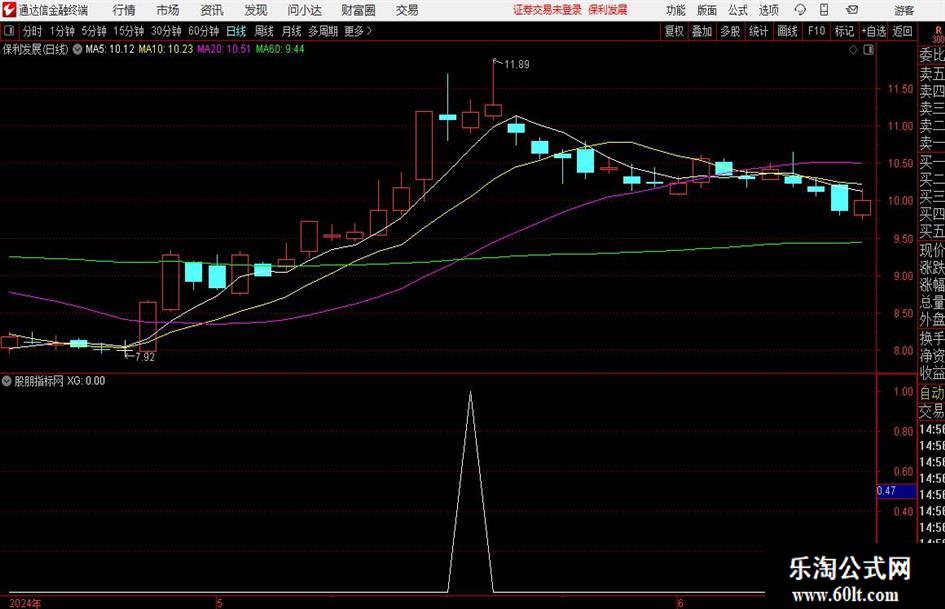Open the 选项 menu
Screen dimensions: 945x609
point(768,10)
